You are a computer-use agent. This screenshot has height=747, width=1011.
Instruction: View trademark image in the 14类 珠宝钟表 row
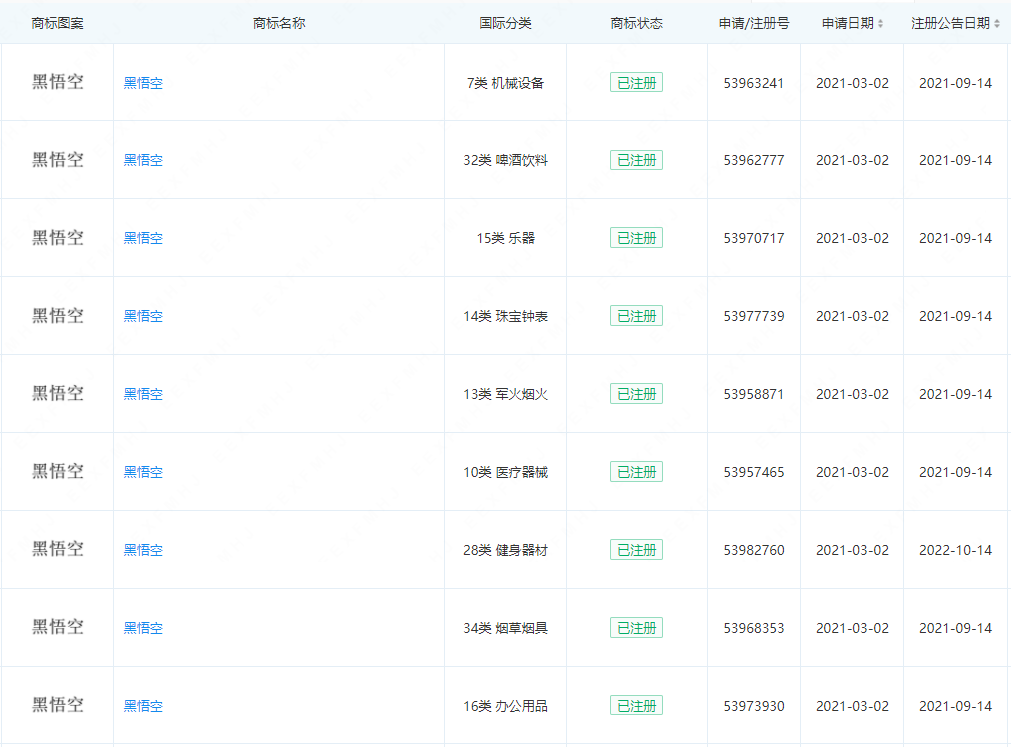pos(58,316)
